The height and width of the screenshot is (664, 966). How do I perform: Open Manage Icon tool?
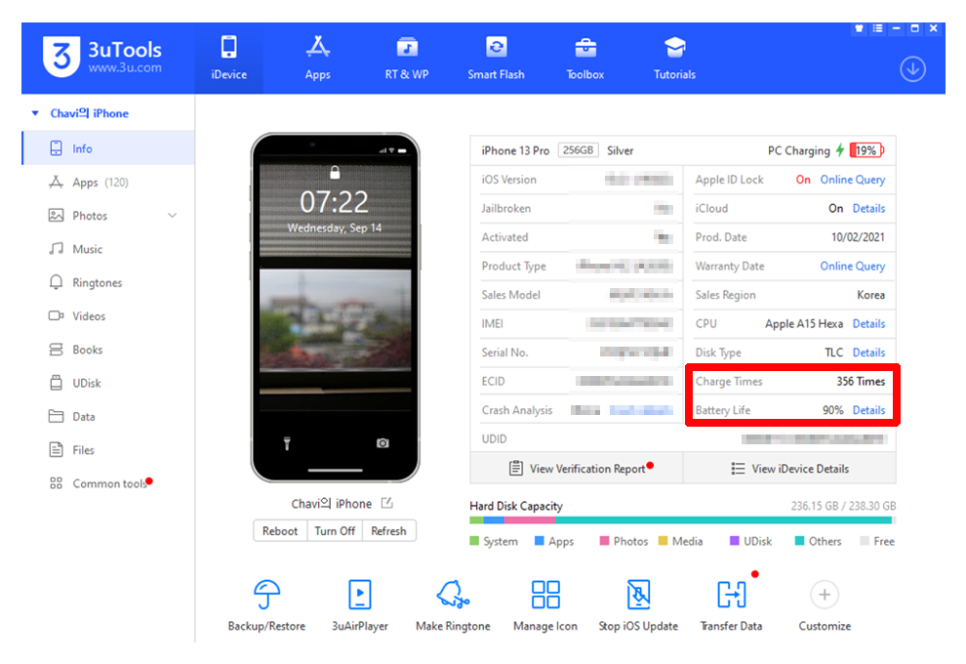(x=545, y=605)
